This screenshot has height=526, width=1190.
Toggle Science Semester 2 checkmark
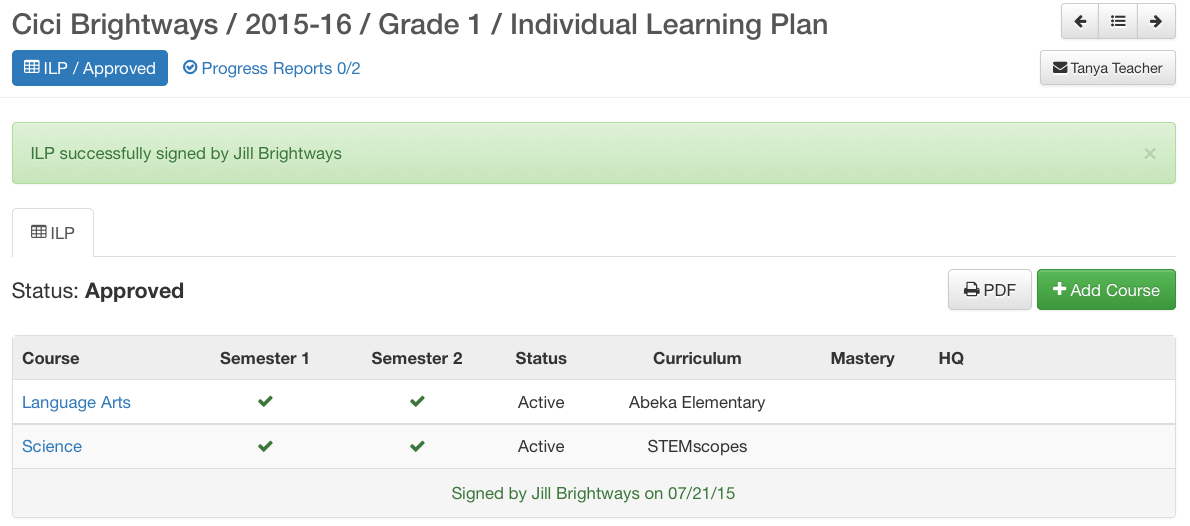coord(417,446)
